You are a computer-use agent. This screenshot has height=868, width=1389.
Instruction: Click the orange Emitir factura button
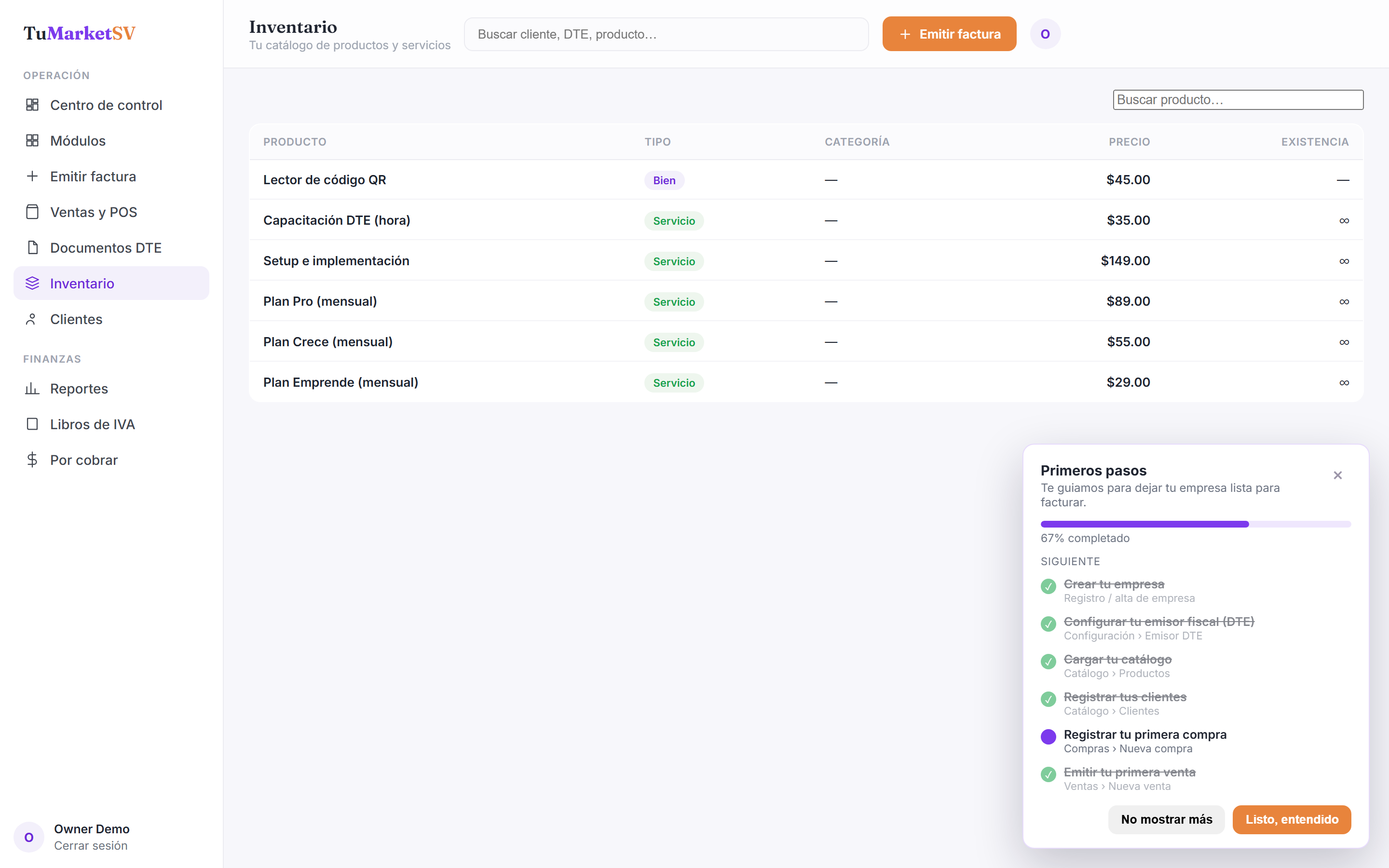point(949,34)
